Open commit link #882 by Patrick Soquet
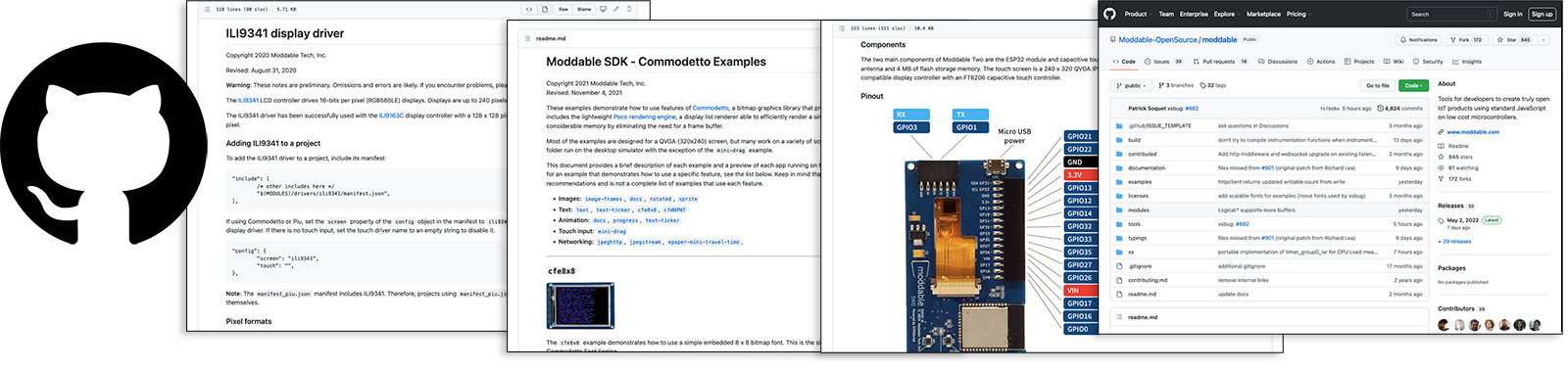1568x372 pixels. (1192, 109)
